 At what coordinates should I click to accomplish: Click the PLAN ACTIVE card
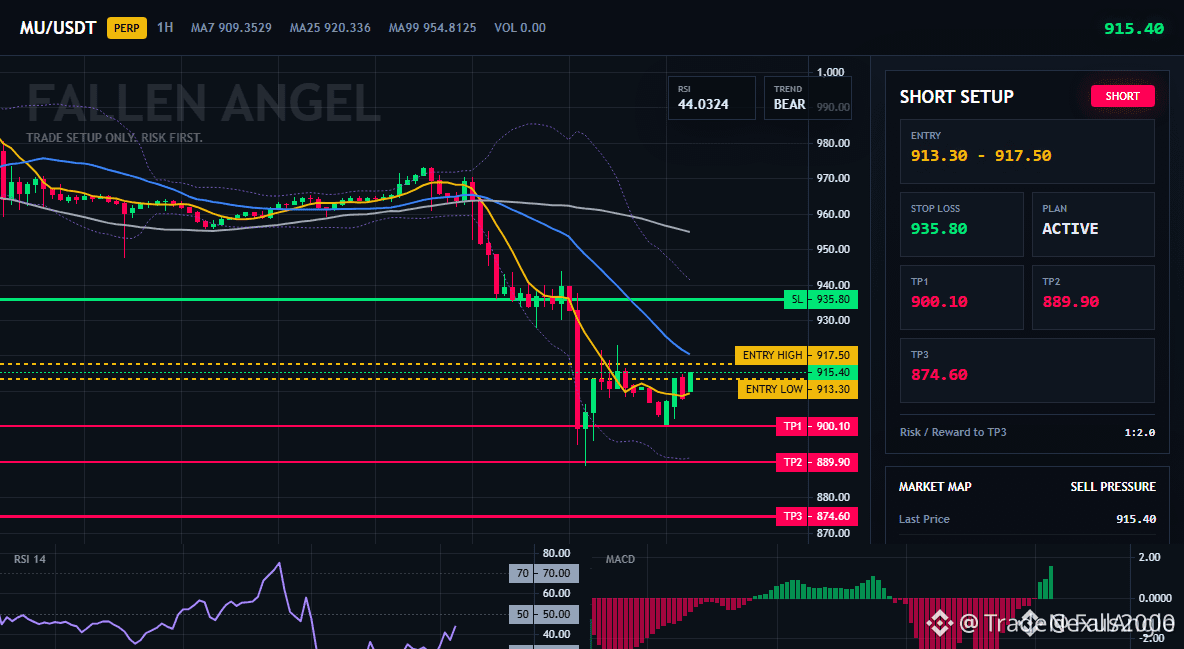(1093, 224)
